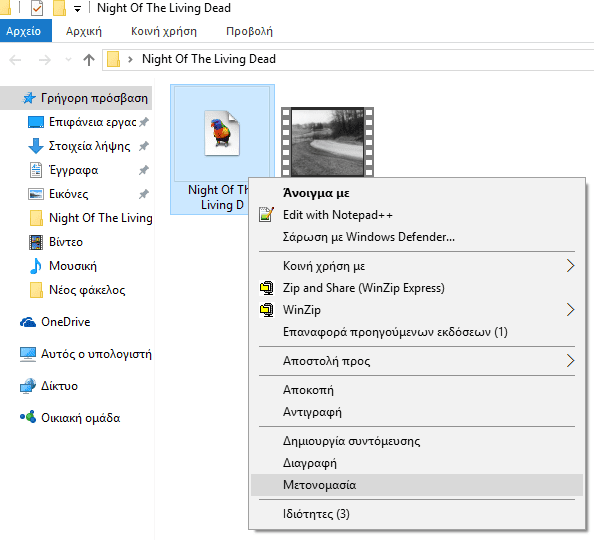594x540 pixels.
Task: Open Μουσική in sidebar
Action: pyautogui.click(x=73, y=266)
